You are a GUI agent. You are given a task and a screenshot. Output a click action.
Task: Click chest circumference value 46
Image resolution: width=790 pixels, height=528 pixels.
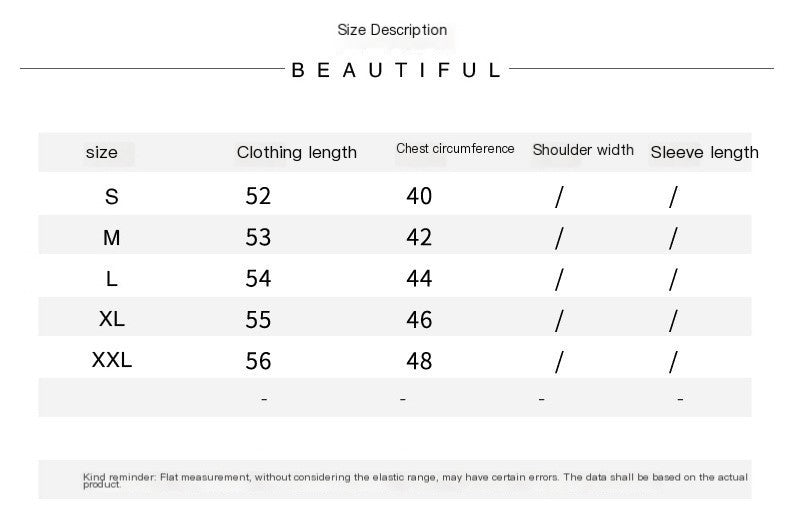pyautogui.click(x=419, y=320)
